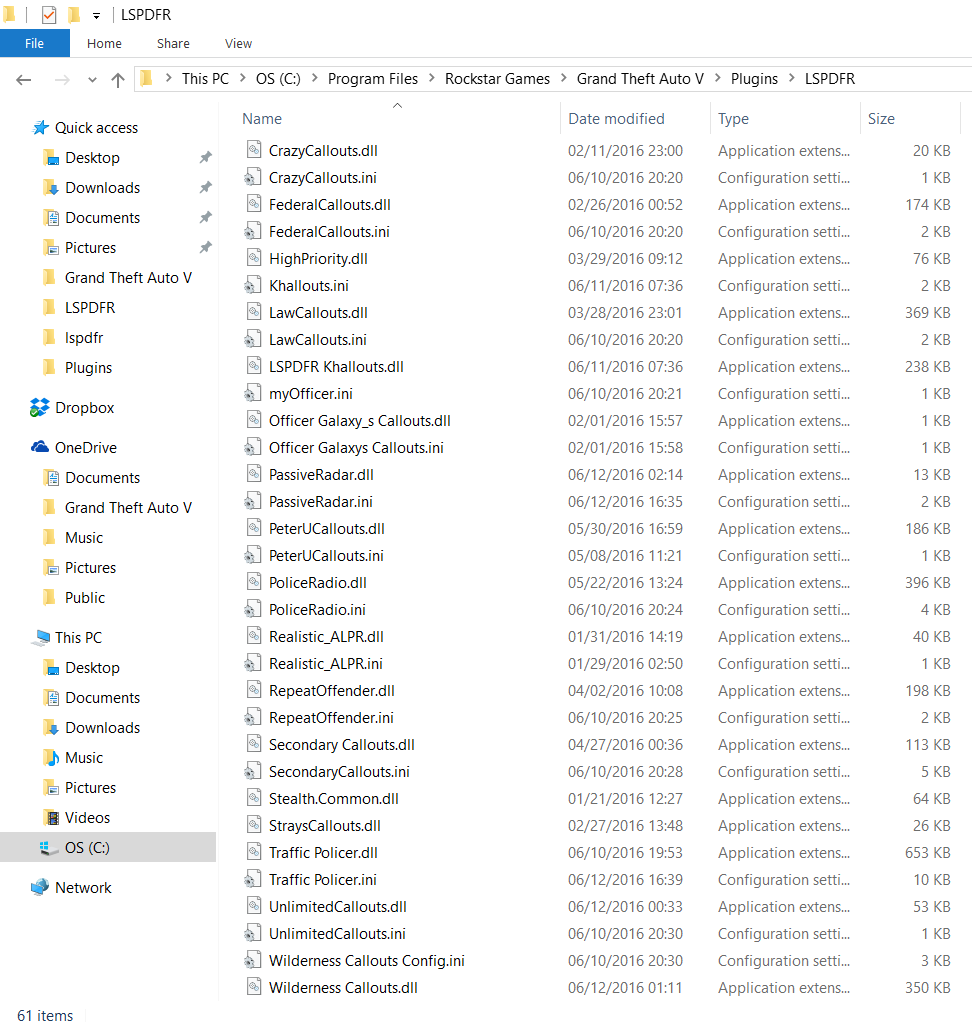Go up one folder level arrow

tap(118, 80)
